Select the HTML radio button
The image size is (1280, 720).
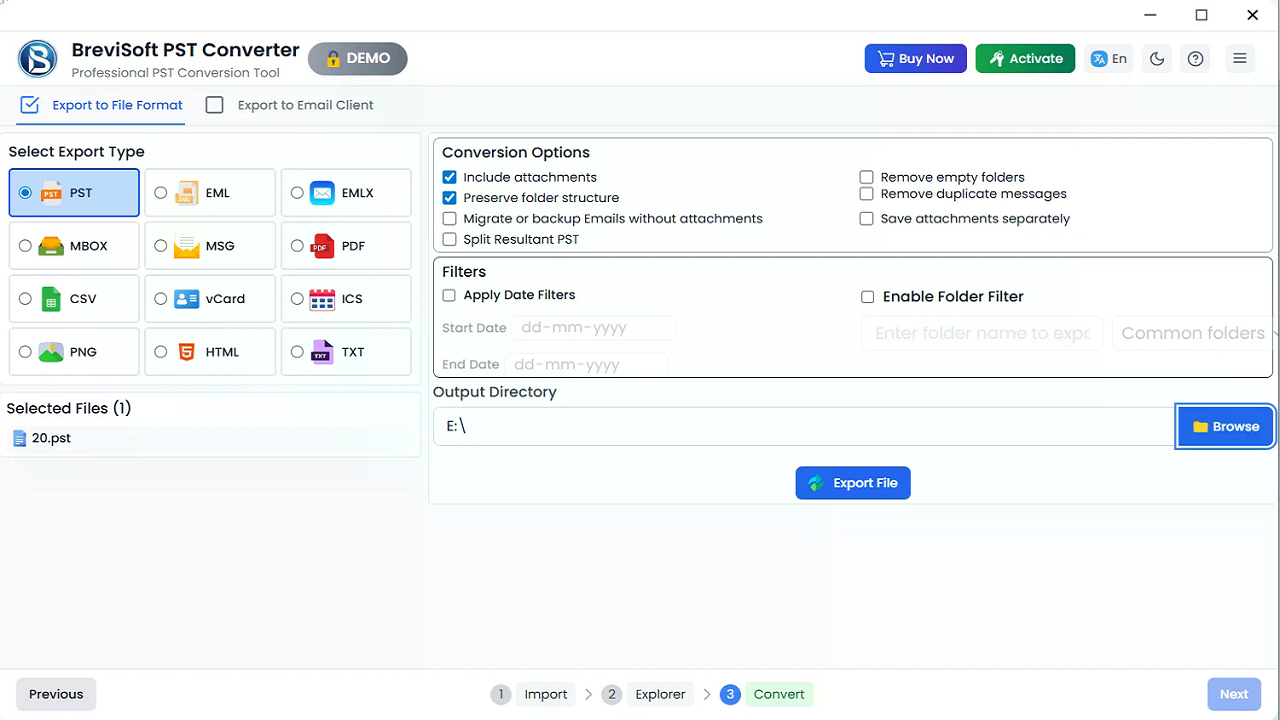160,352
